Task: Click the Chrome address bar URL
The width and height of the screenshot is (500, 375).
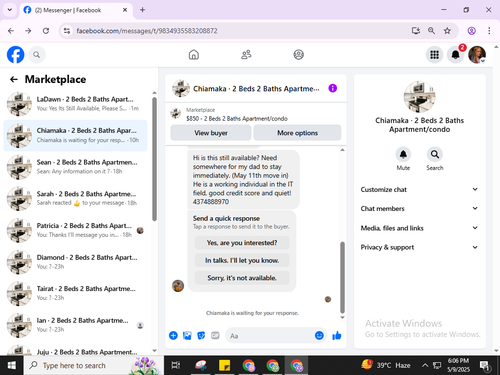Action: (147, 31)
